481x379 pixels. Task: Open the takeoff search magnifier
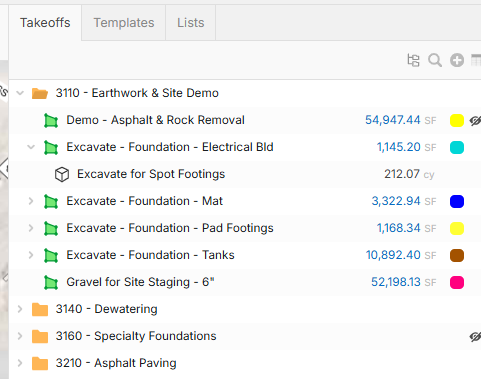click(435, 60)
